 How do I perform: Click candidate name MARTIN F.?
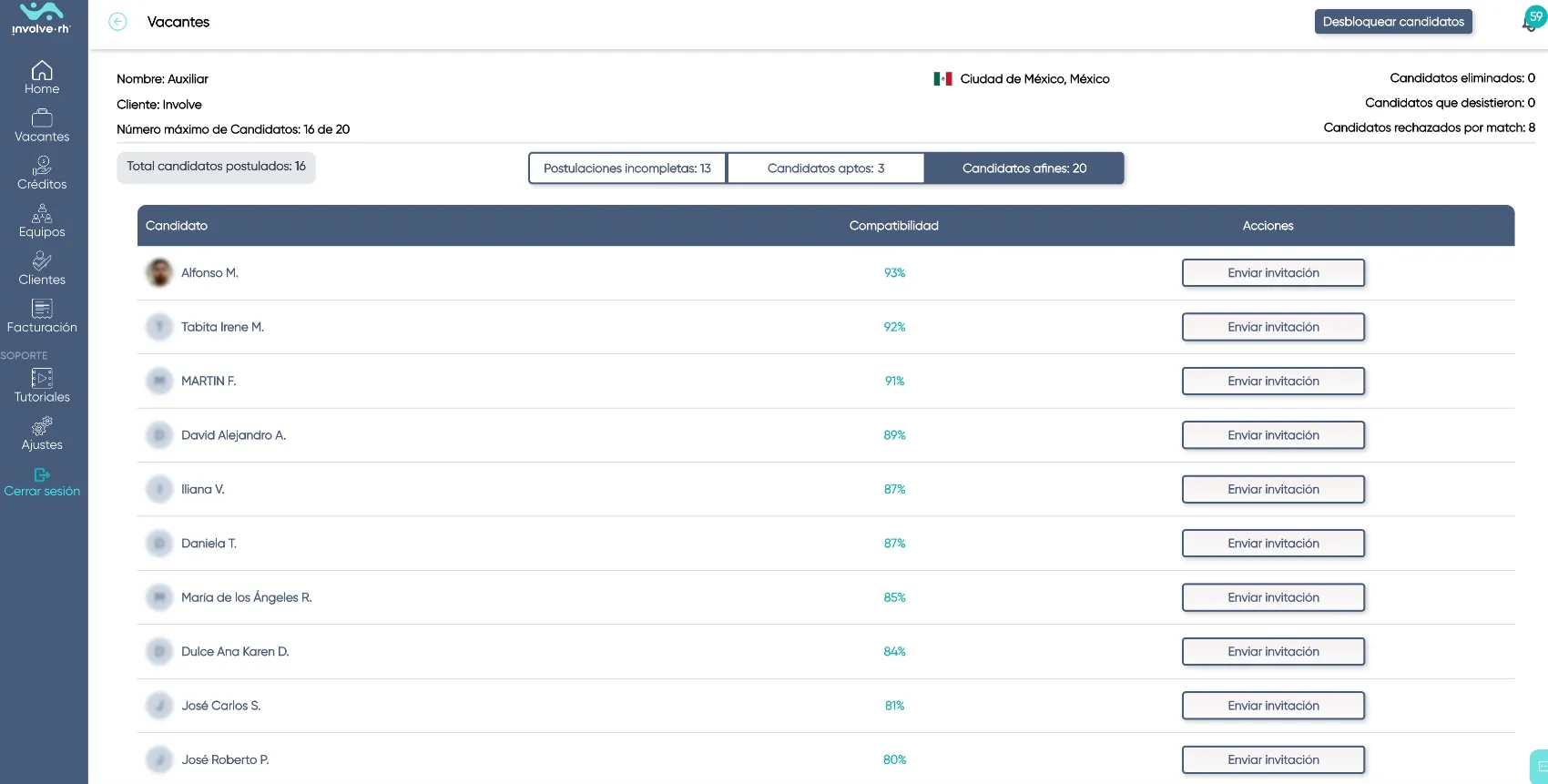[209, 382]
